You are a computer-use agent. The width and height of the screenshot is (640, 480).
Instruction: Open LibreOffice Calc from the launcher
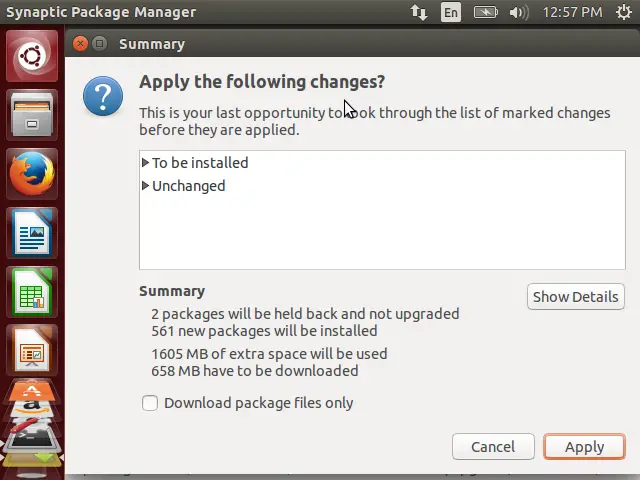[x=32, y=291]
